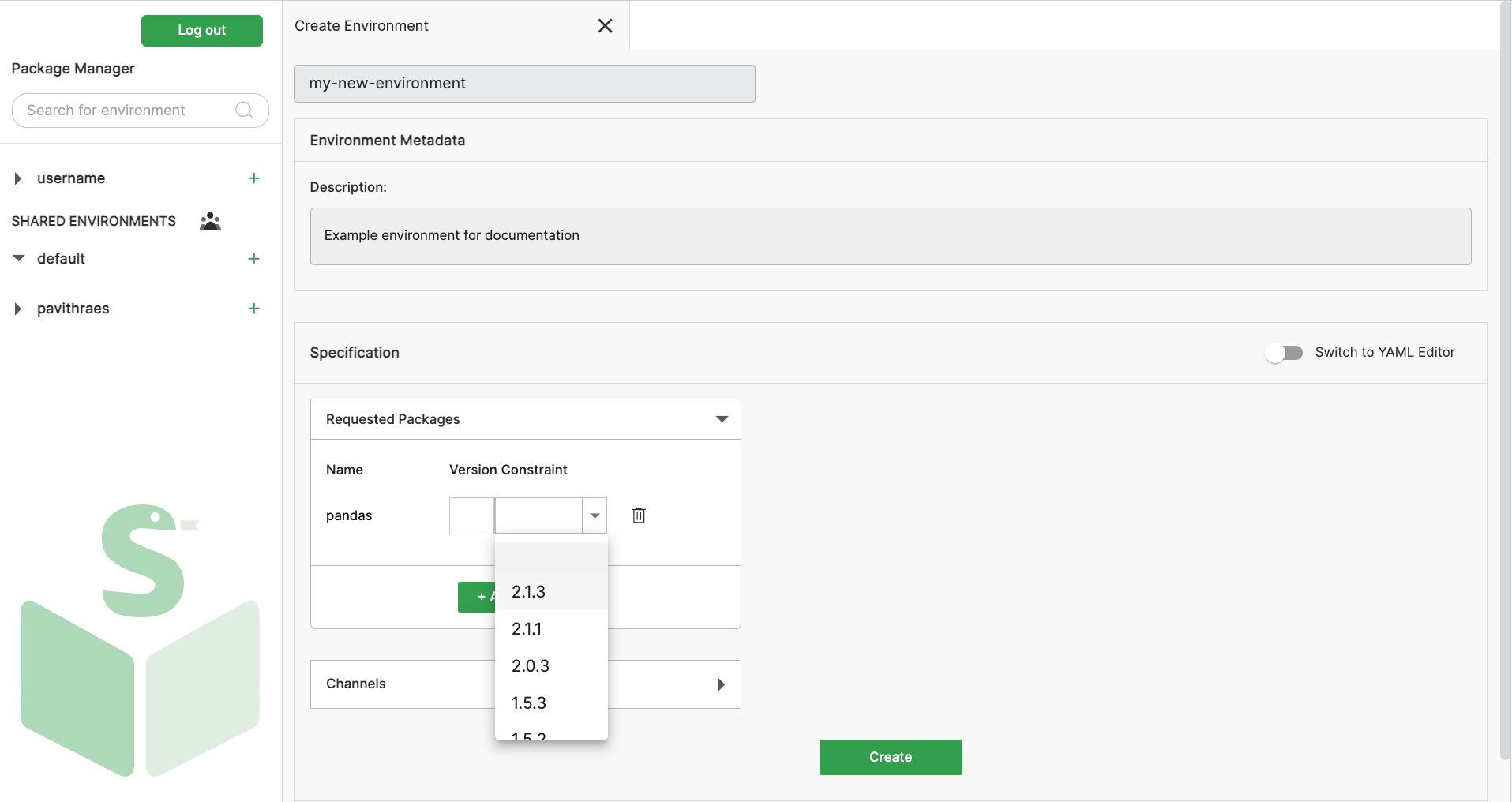Open the pandas version constraint dropdown
The image size is (1512, 802).
coord(594,515)
